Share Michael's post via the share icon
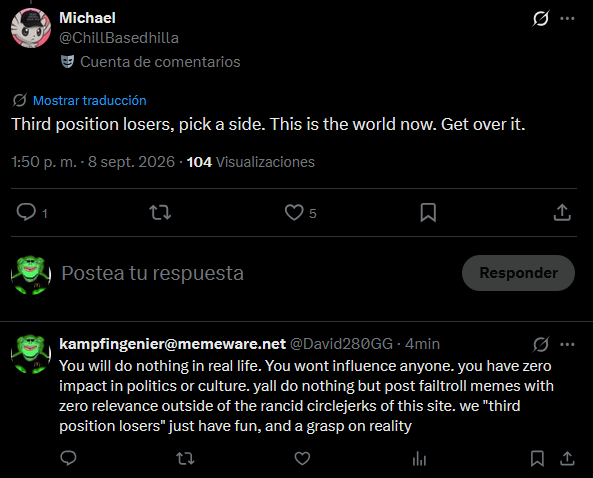The height and width of the screenshot is (478, 593). tap(562, 212)
